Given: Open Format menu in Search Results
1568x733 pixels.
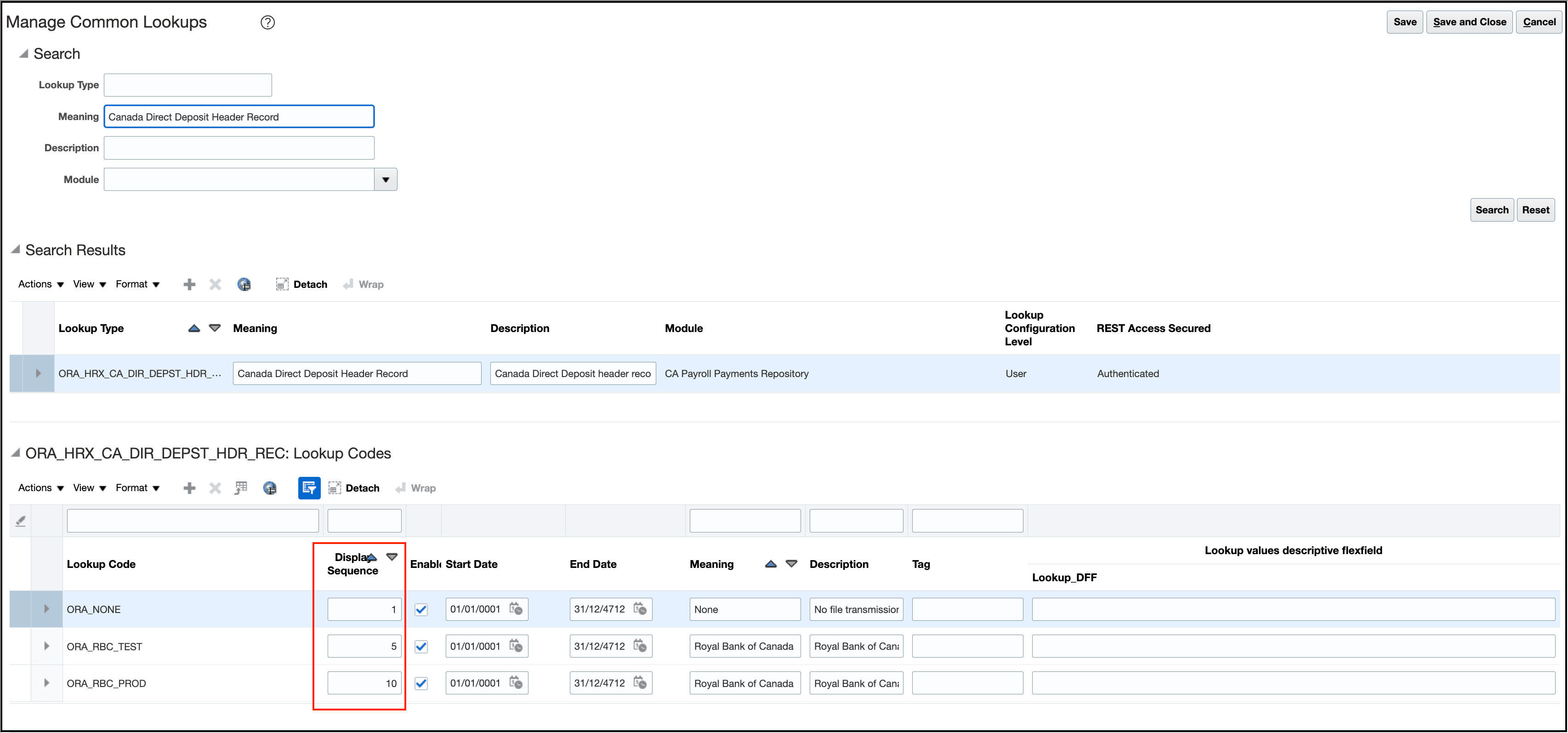Looking at the screenshot, I should (137, 285).
